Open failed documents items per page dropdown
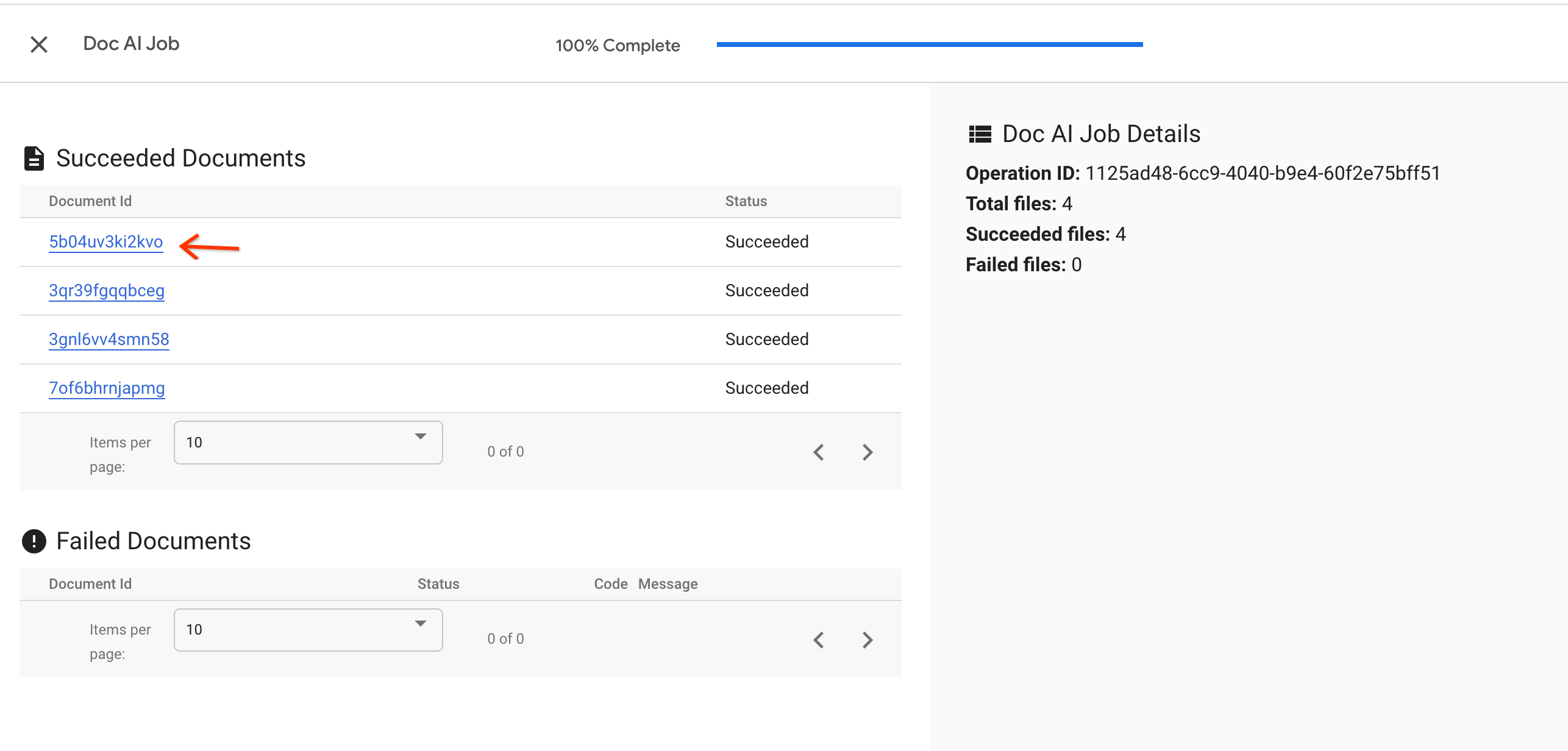The width and height of the screenshot is (1568, 751). pos(308,630)
